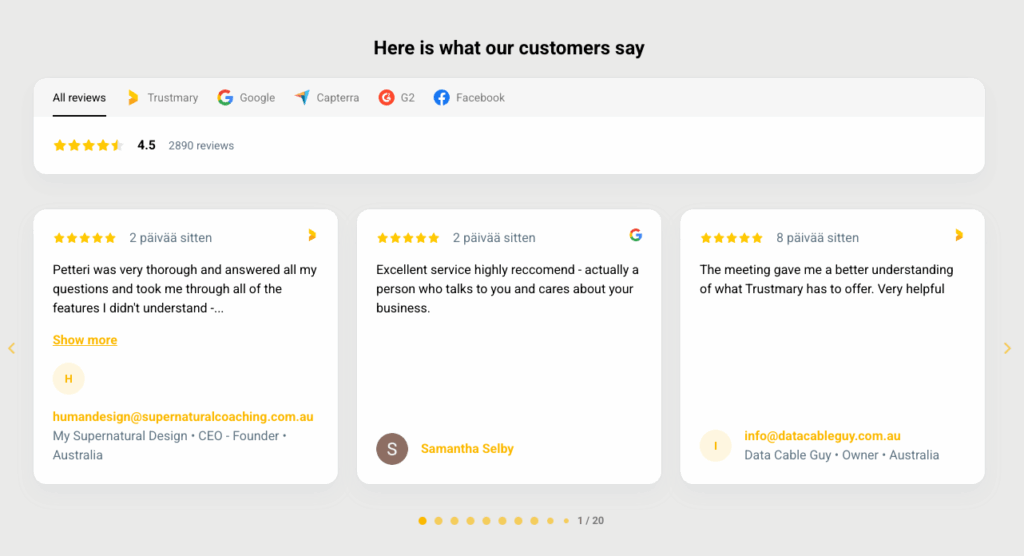Open humandesign@supernaturalcoaching.com.au reviewer link
This screenshot has height=556, width=1024.
pos(183,417)
